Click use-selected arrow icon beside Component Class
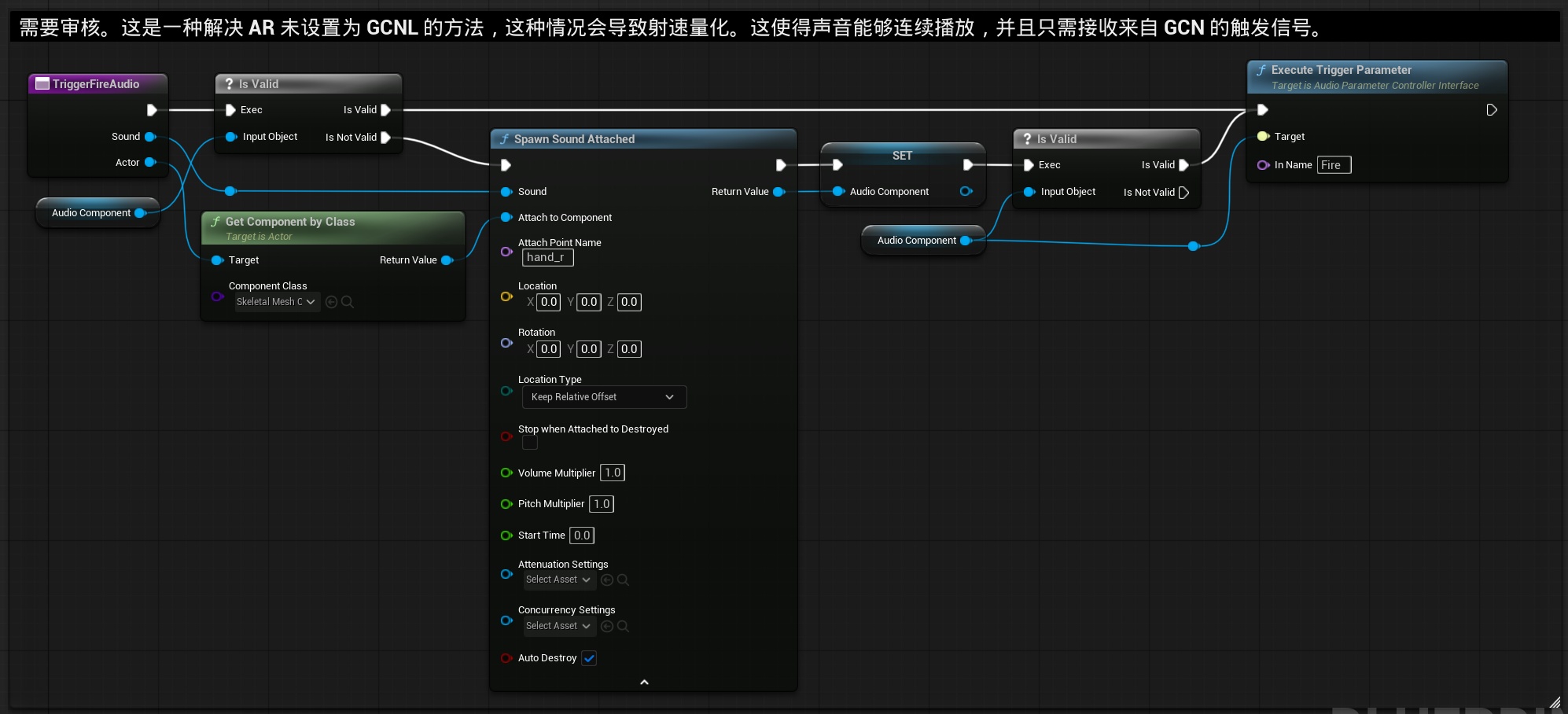This screenshot has width=1568, height=714. pos(331,302)
